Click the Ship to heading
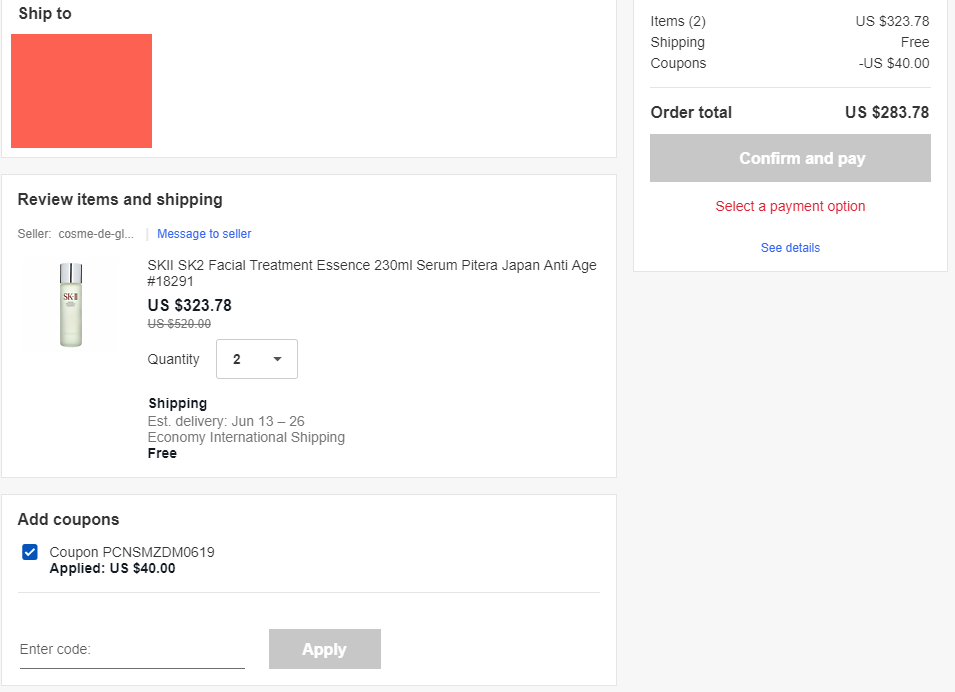955x692 pixels. click(45, 13)
